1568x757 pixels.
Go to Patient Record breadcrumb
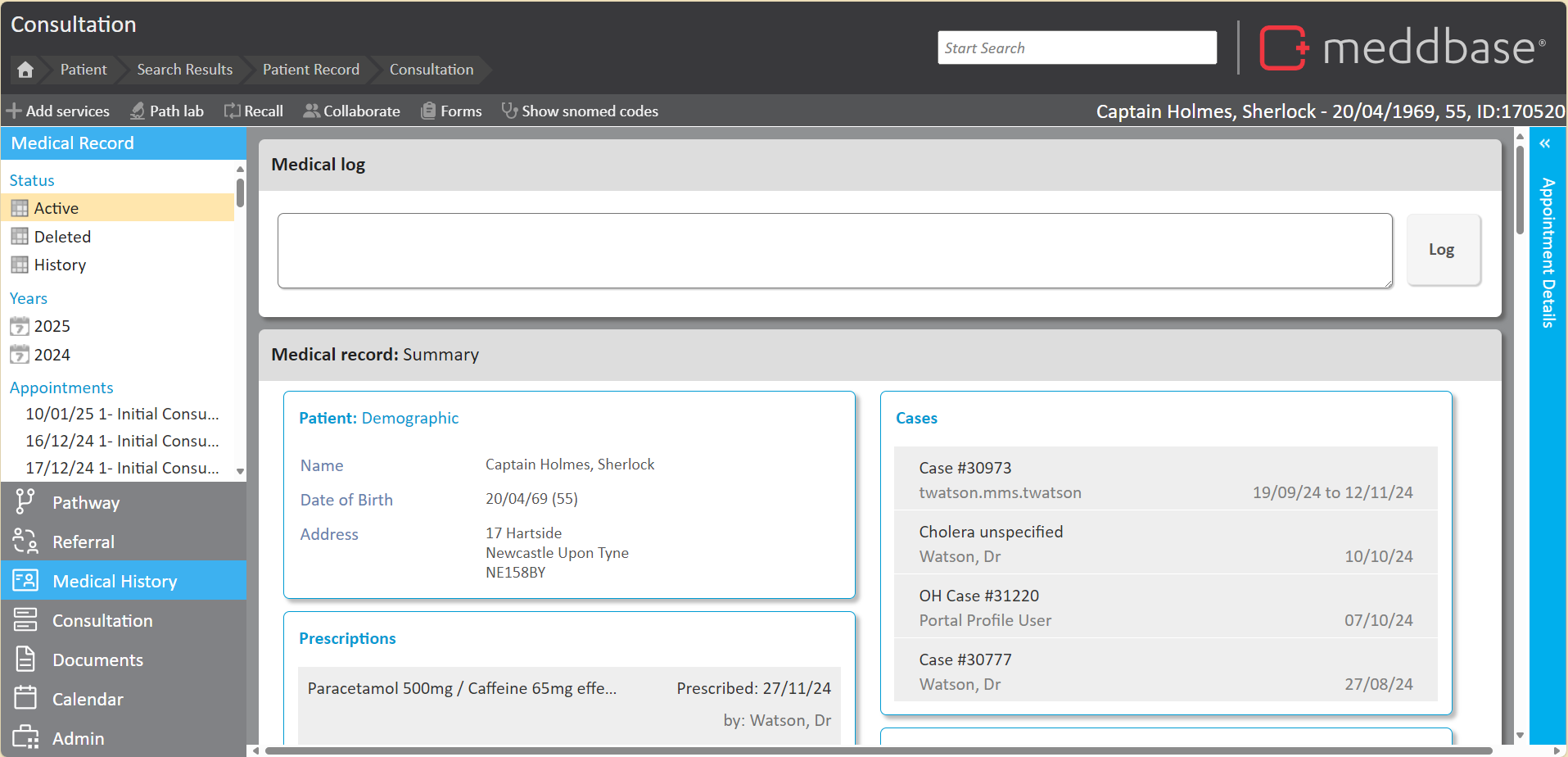click(x=310, y=70)
